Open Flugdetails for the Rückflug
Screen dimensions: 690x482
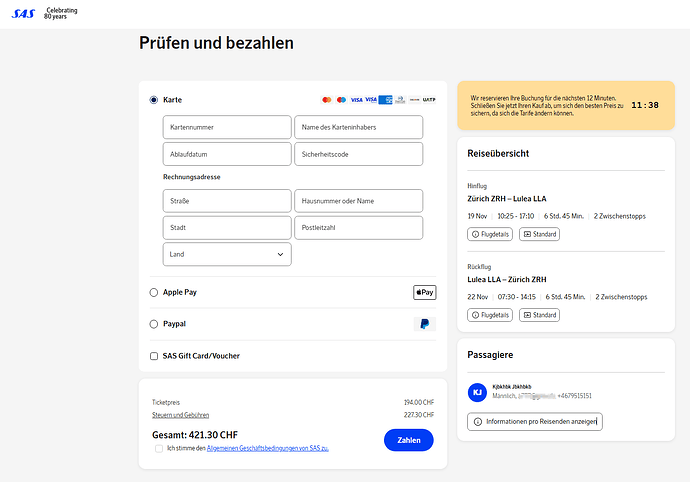490,315
